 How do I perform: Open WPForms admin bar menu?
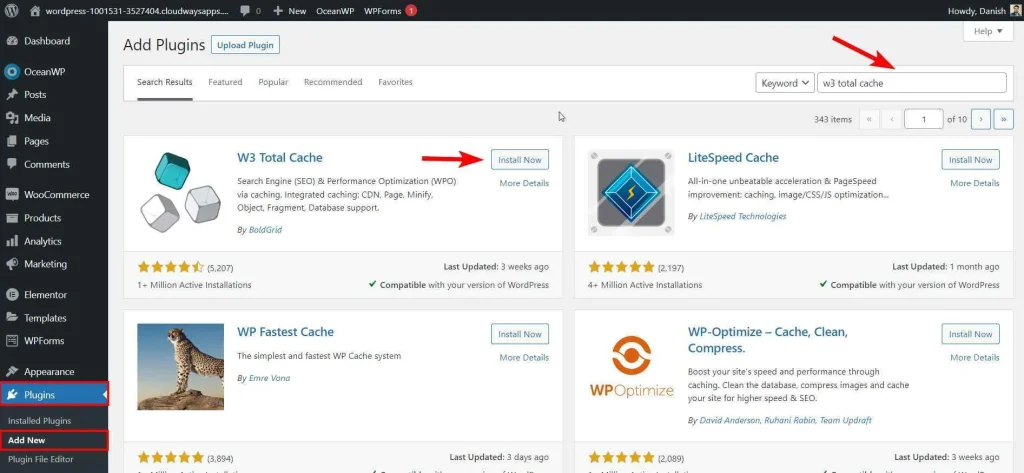(x=390, y=11)
